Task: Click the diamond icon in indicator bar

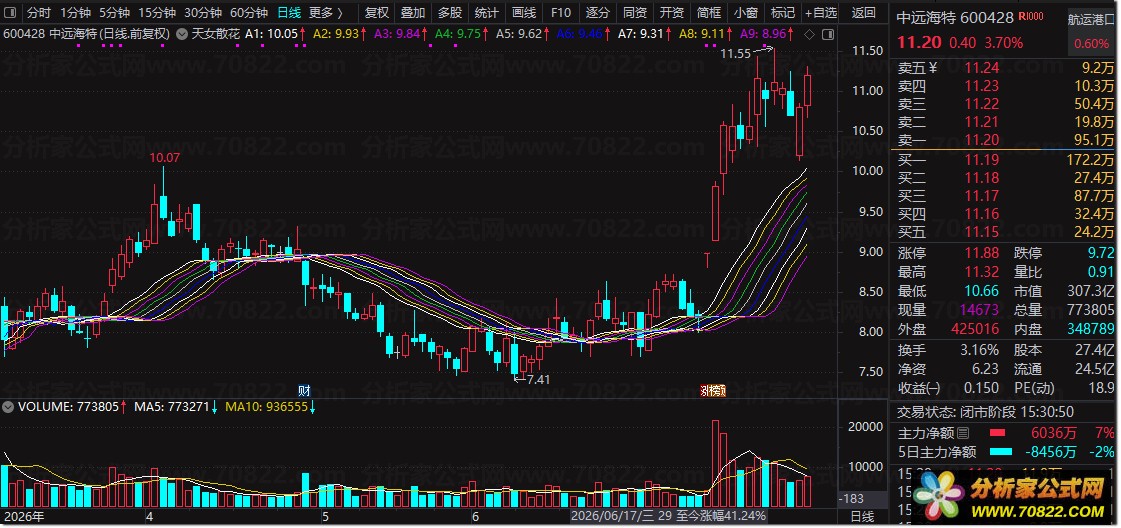Action: 810,34
